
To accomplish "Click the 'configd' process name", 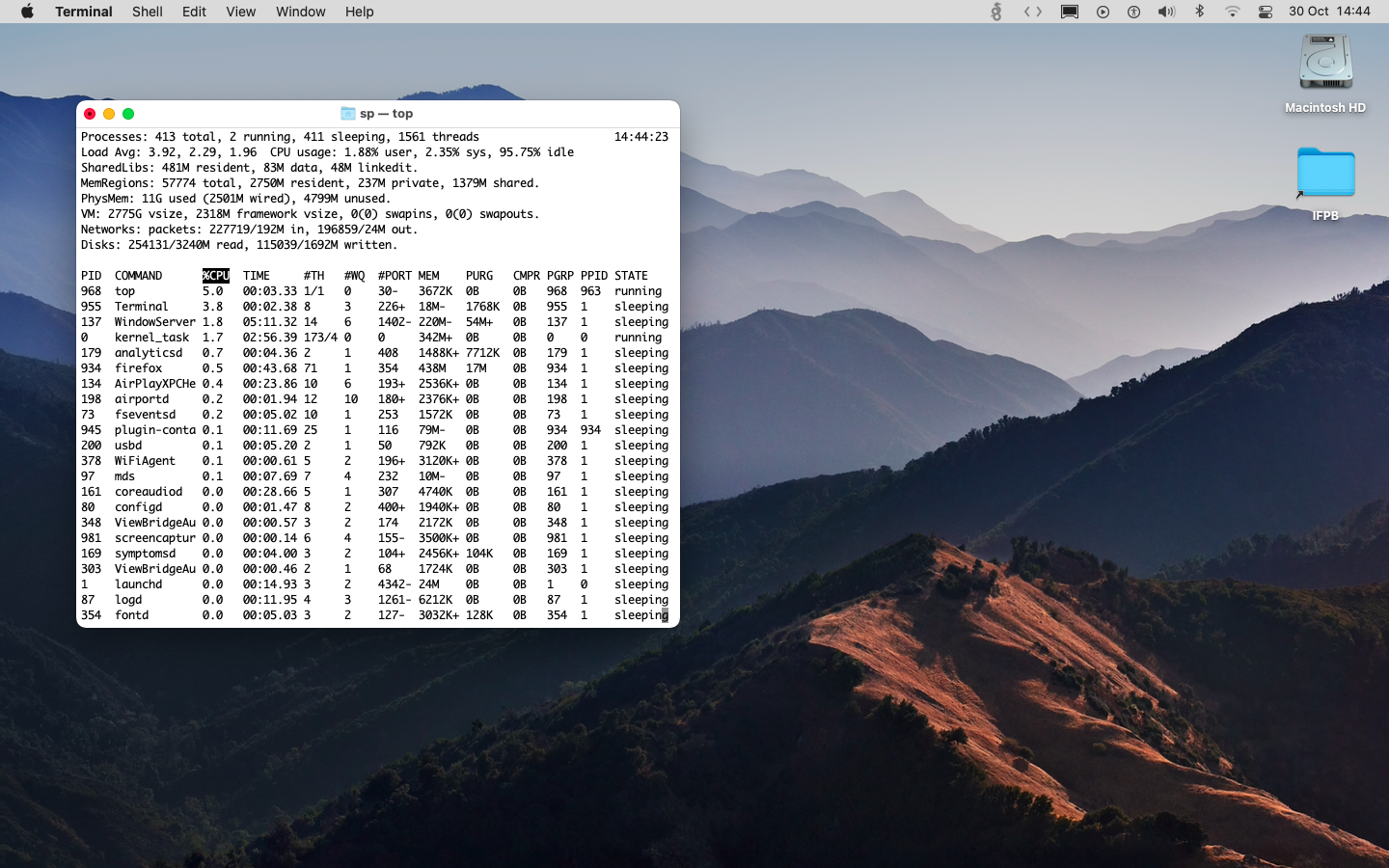I will point(138,507).
